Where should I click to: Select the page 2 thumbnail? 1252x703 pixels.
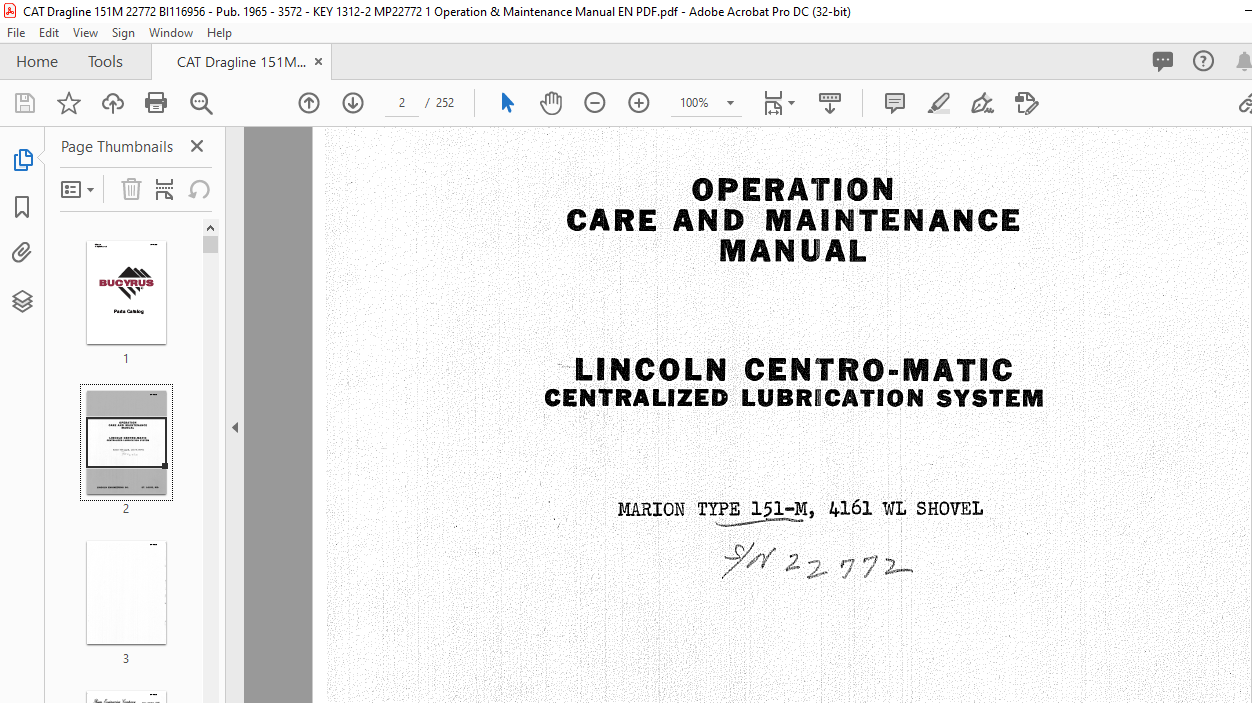tap(126, 442)
